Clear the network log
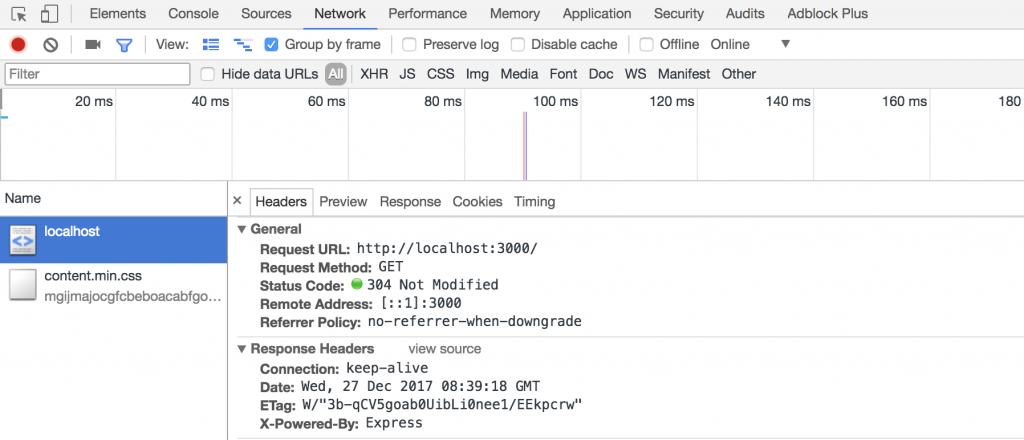The image size is (1024, 440). pyautogui.click(x=50, y=45)
